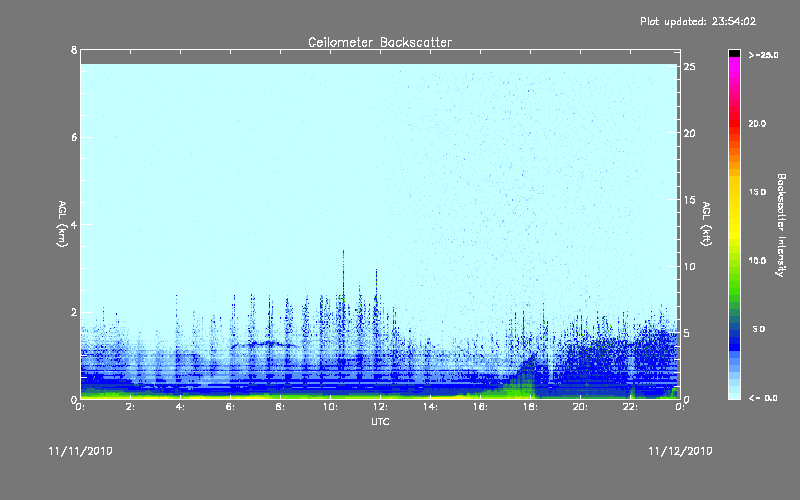Click the tallest backscatter spike near 10:30 UTC

click(343, 276)
